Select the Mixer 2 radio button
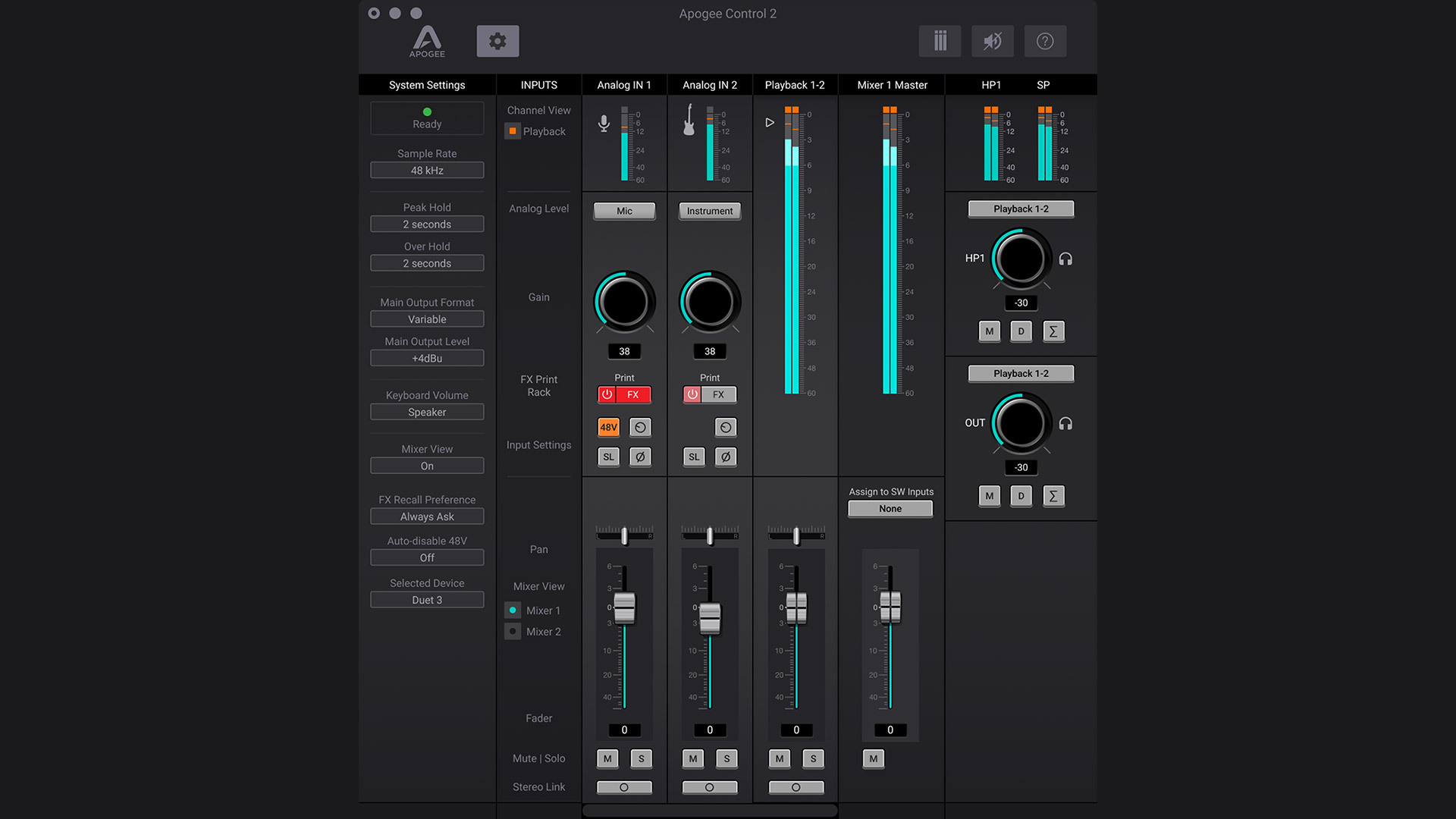Screen dimensions: 1456x819 coord(513,632)
